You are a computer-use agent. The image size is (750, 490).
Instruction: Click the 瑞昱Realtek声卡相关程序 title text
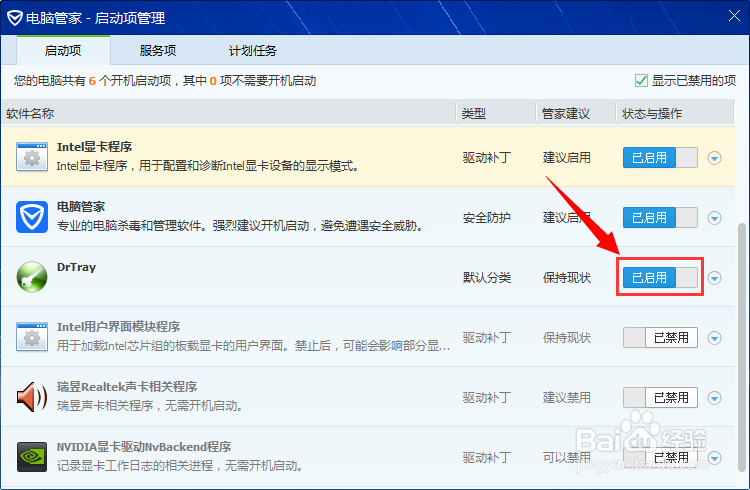pyautogui.click(x=127, y=387)
